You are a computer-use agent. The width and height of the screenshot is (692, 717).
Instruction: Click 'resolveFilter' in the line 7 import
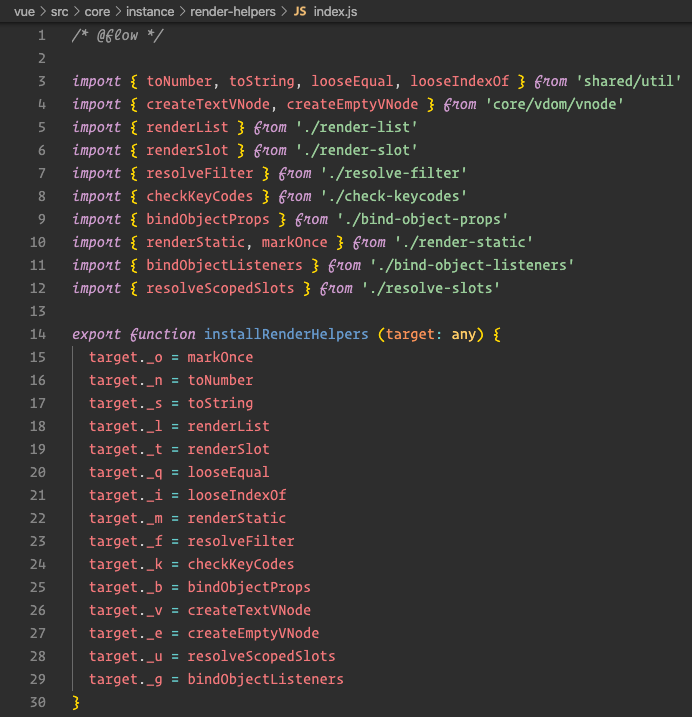(199, 173)
